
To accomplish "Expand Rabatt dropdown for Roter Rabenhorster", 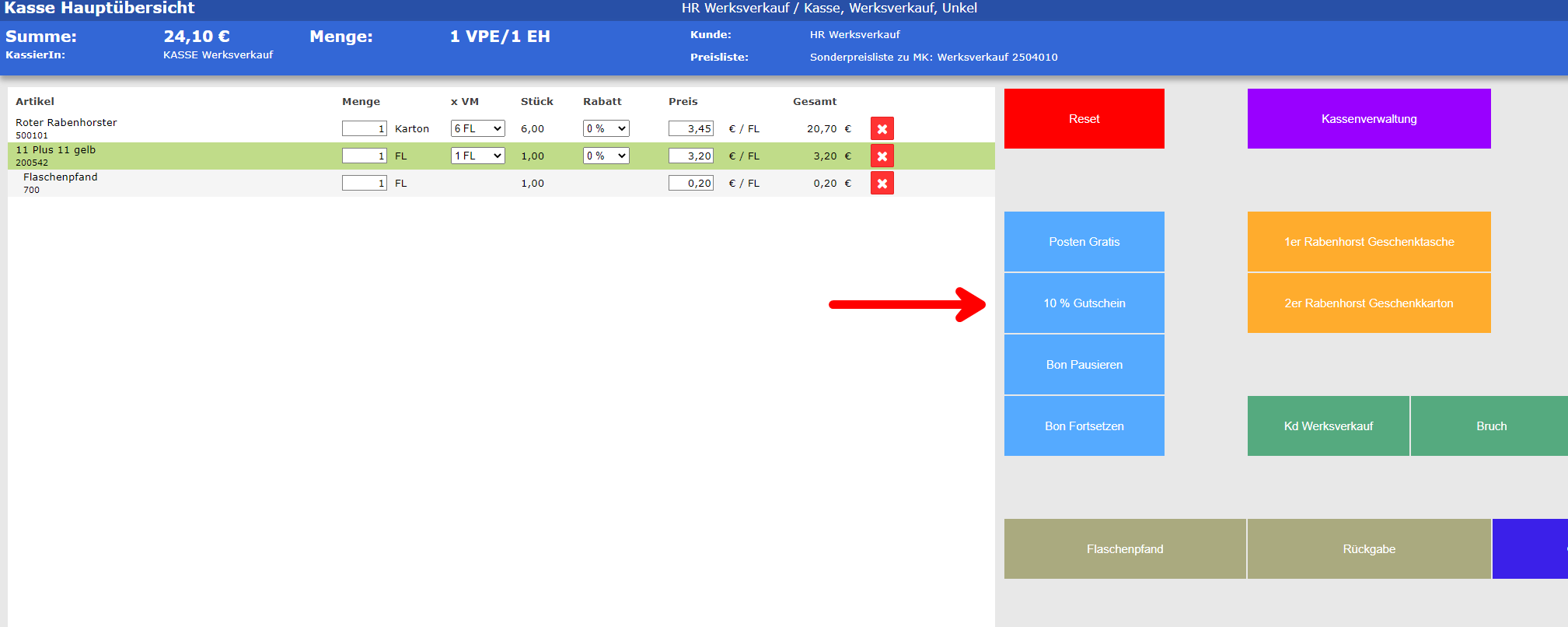I will [x=606, y=129].
